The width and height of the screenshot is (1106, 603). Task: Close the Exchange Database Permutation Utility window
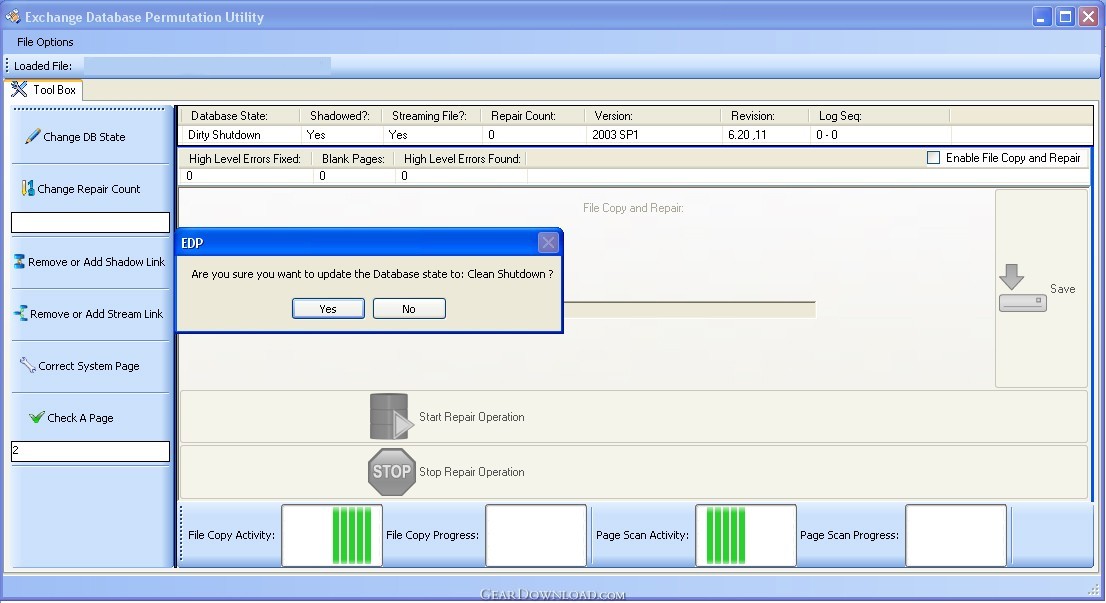tap(1088, 17)
